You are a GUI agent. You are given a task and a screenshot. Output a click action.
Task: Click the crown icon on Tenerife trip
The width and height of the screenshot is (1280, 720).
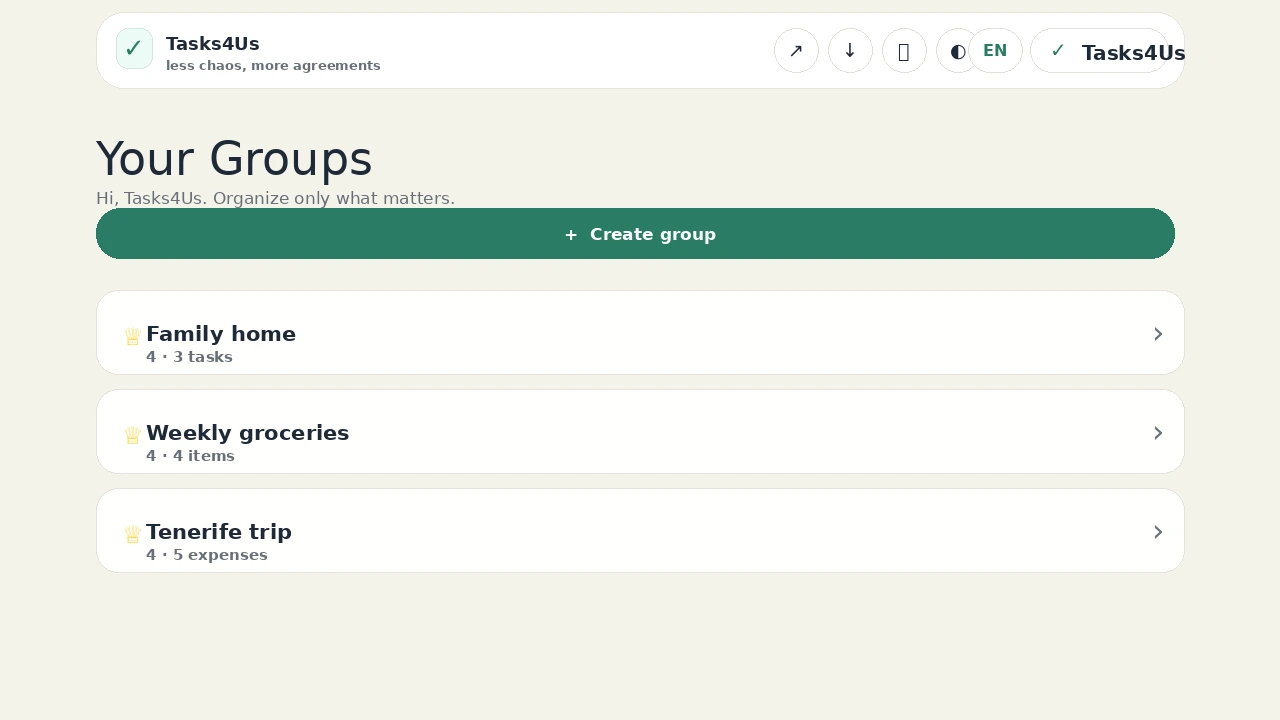pos(132,534)
